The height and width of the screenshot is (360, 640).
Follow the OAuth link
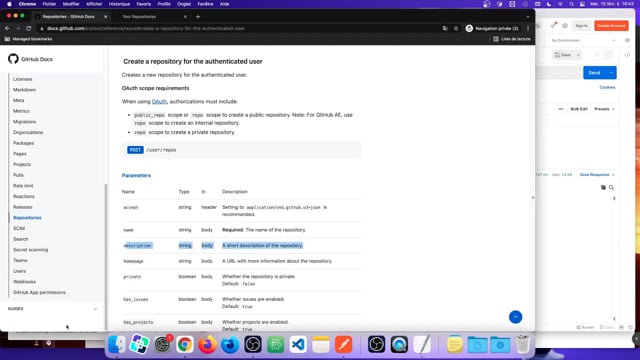tap(159, 101)
